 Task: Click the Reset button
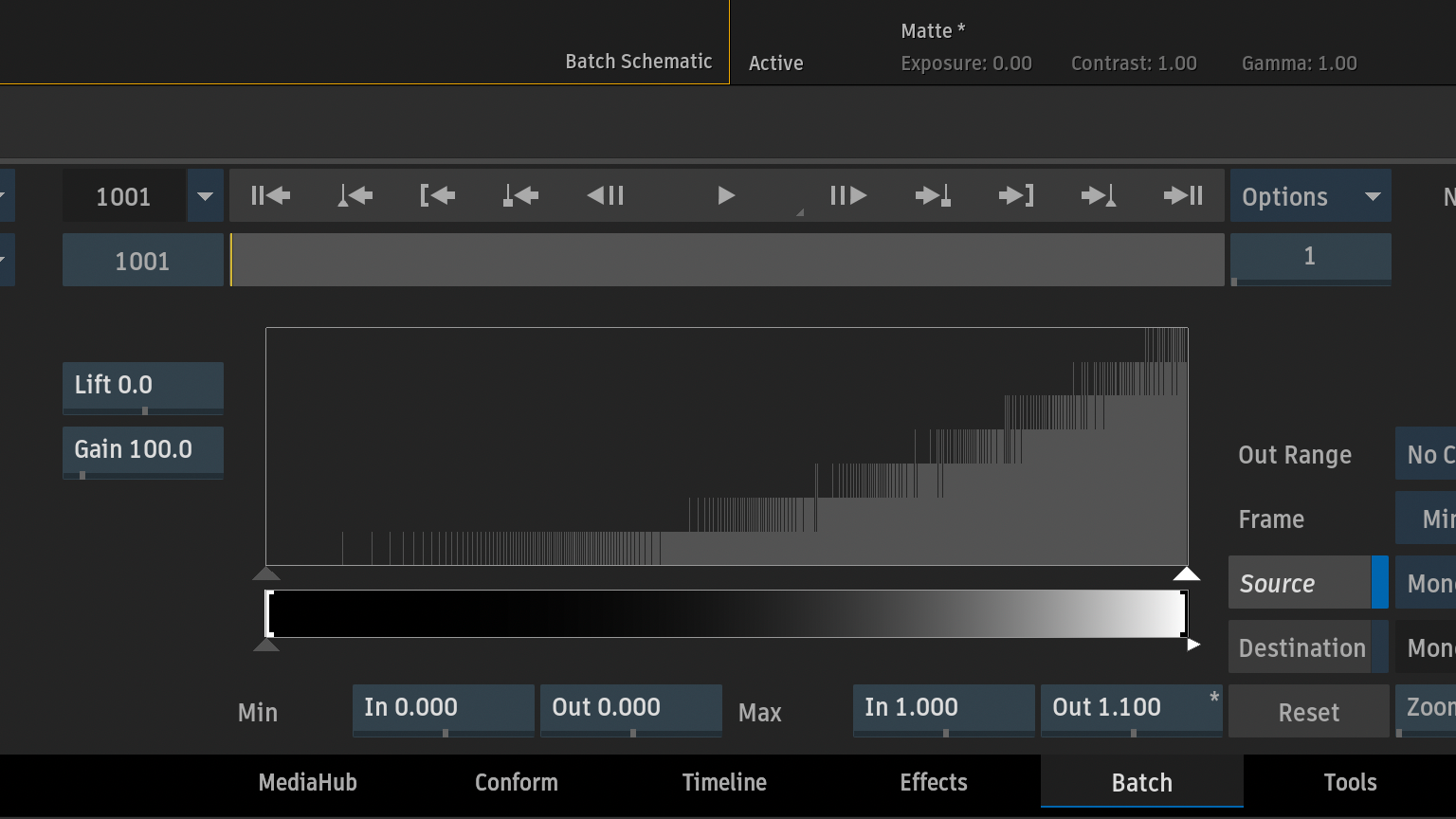(1308, 712)
